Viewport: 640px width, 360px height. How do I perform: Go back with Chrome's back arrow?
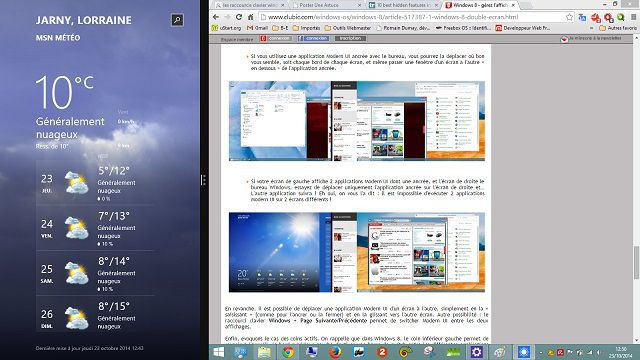216,17
